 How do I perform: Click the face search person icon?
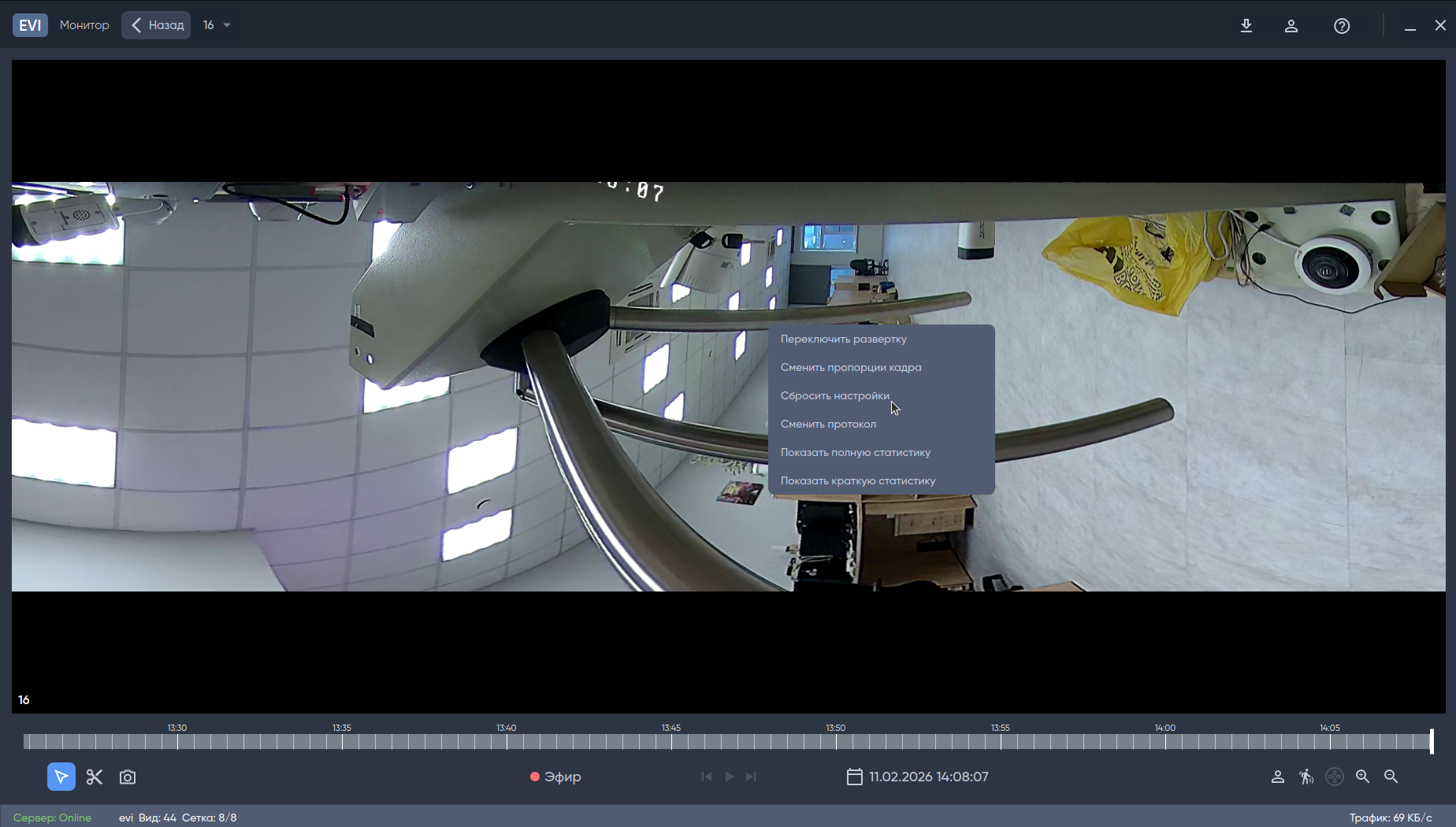[1278, 777]
